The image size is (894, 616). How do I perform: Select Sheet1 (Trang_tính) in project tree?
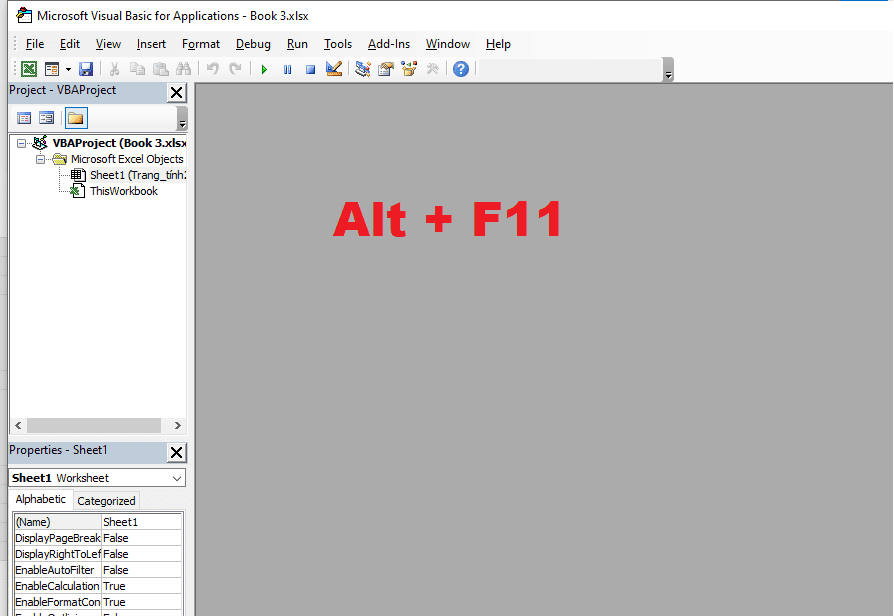pyautogui.click(x=138, y=175)
